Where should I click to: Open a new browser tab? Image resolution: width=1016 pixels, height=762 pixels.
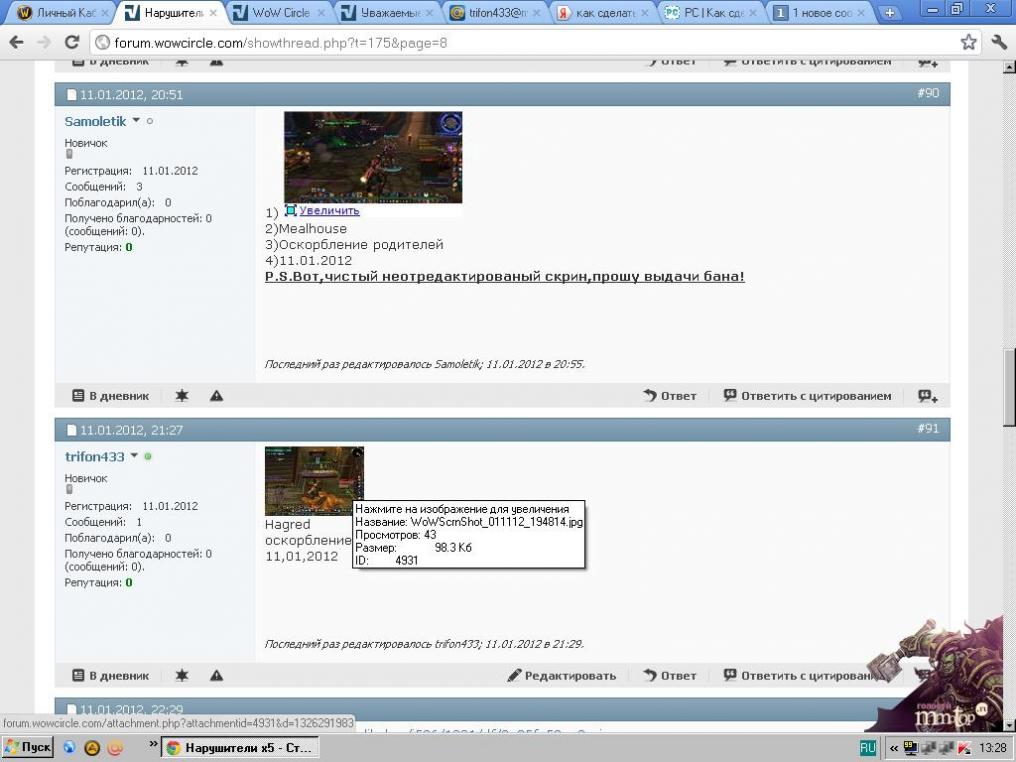click(x=888, y=13)
